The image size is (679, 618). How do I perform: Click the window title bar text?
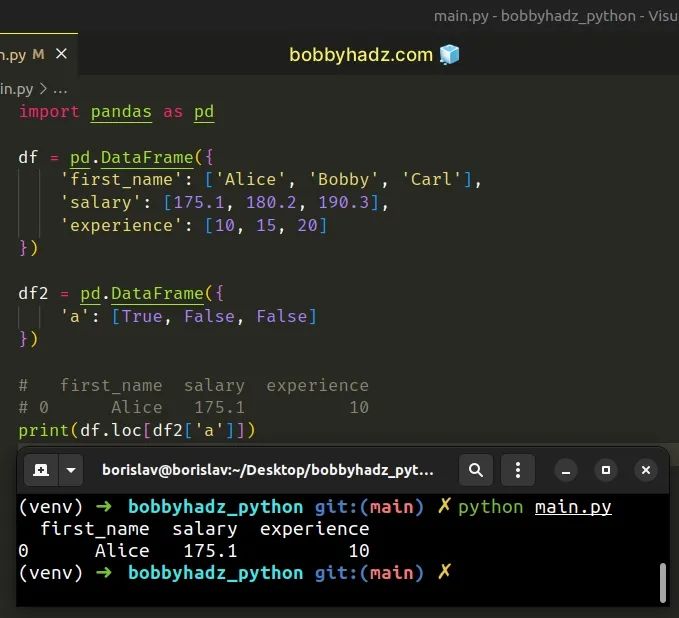pyautogui.click(x=556, y=16)
